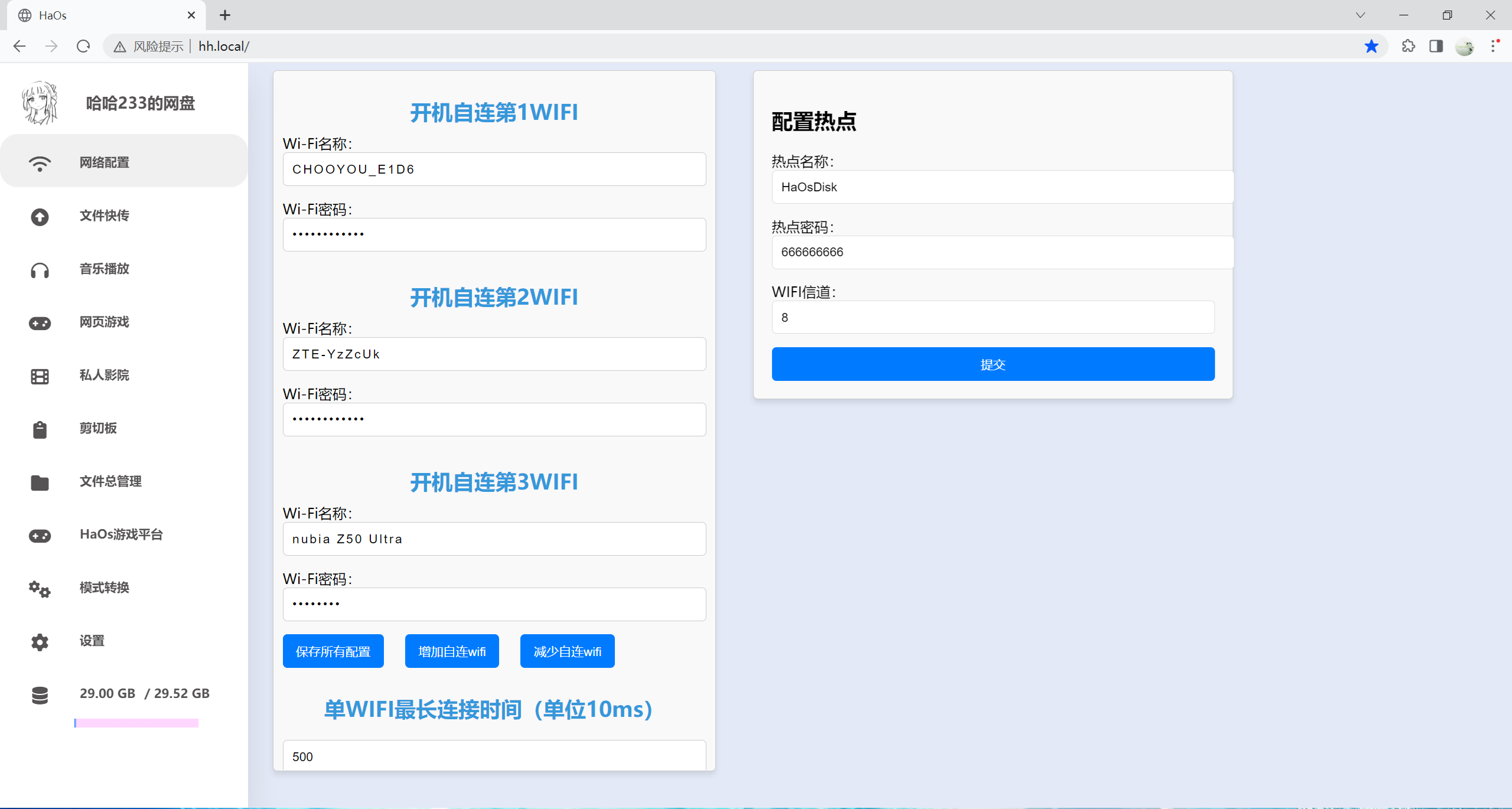Open 文件总管理 in the sidebar
The image size is (1512, 809).
coord(124,481)
